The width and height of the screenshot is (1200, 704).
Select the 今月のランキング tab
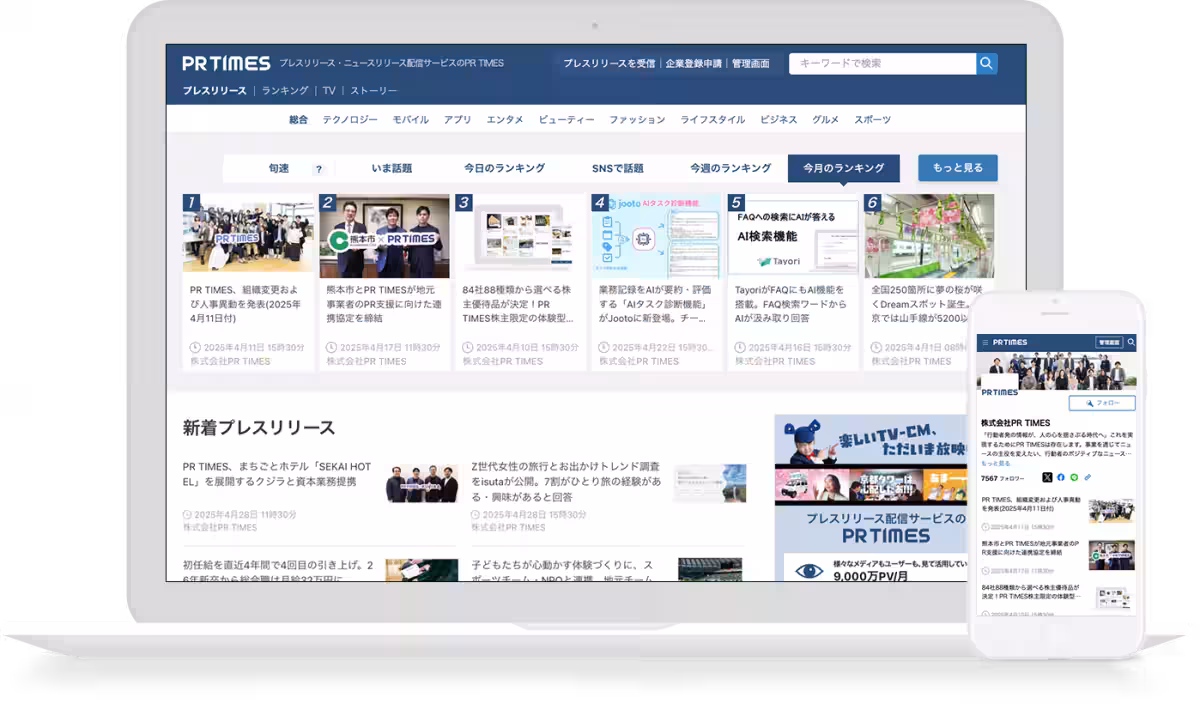pyautogui.click(x=843, y=168)
